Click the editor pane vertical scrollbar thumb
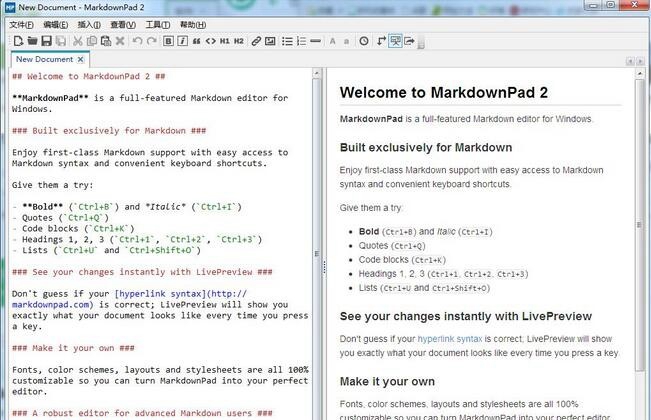Image resolution: width=651 pixels, height=420 pixels. click(x=316, y=253)
